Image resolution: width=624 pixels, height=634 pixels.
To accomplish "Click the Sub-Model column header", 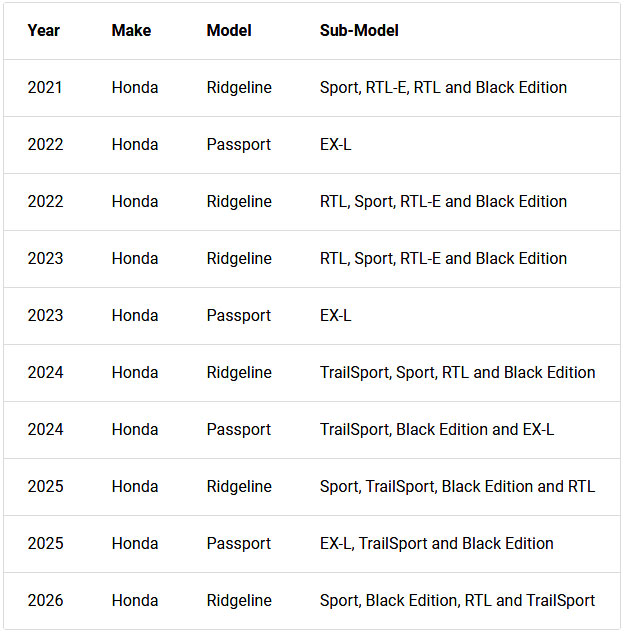I will (x=359, y=31).
